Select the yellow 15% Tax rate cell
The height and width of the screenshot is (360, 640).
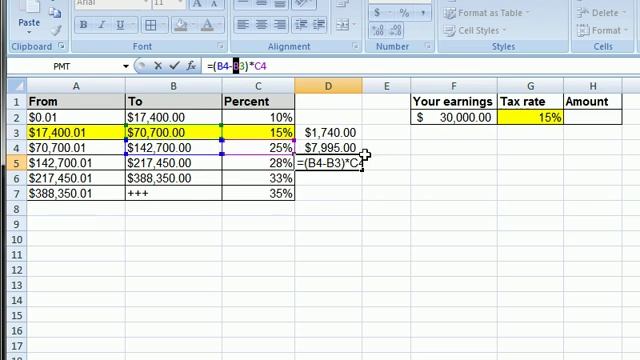(x=531, y=118)
